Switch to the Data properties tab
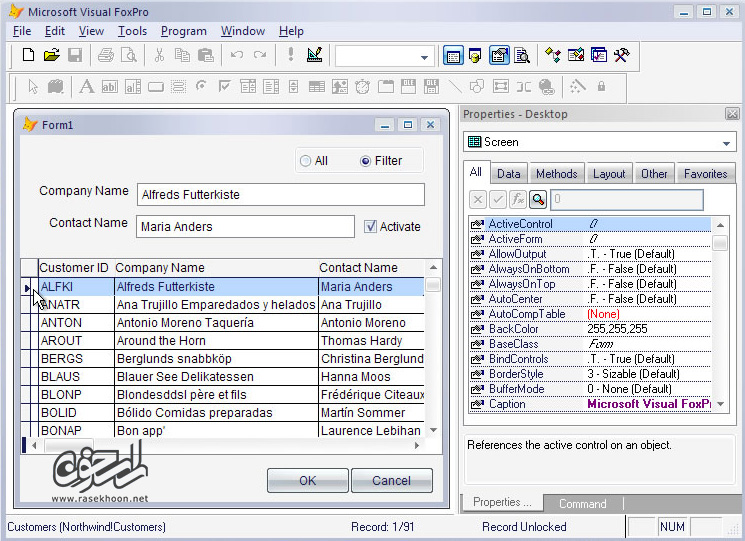745x541 pixels. [x=508, y=174]
